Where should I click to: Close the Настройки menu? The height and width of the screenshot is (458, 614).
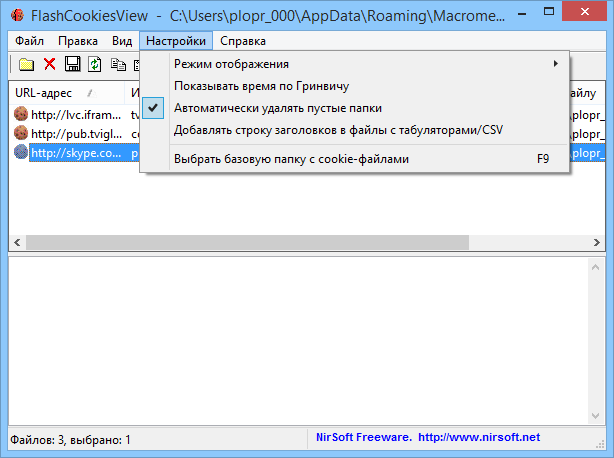(176, 41)
